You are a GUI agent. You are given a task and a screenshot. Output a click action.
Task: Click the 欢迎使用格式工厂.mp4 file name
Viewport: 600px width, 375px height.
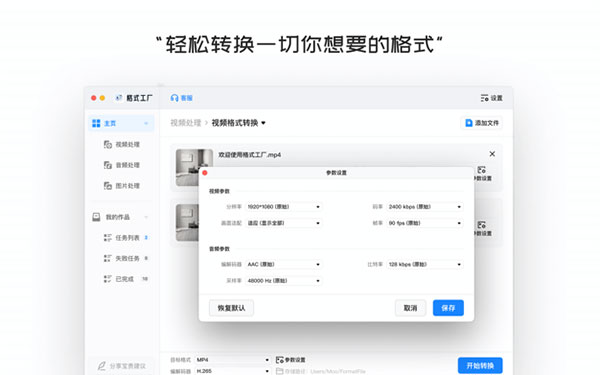point(249,155)
